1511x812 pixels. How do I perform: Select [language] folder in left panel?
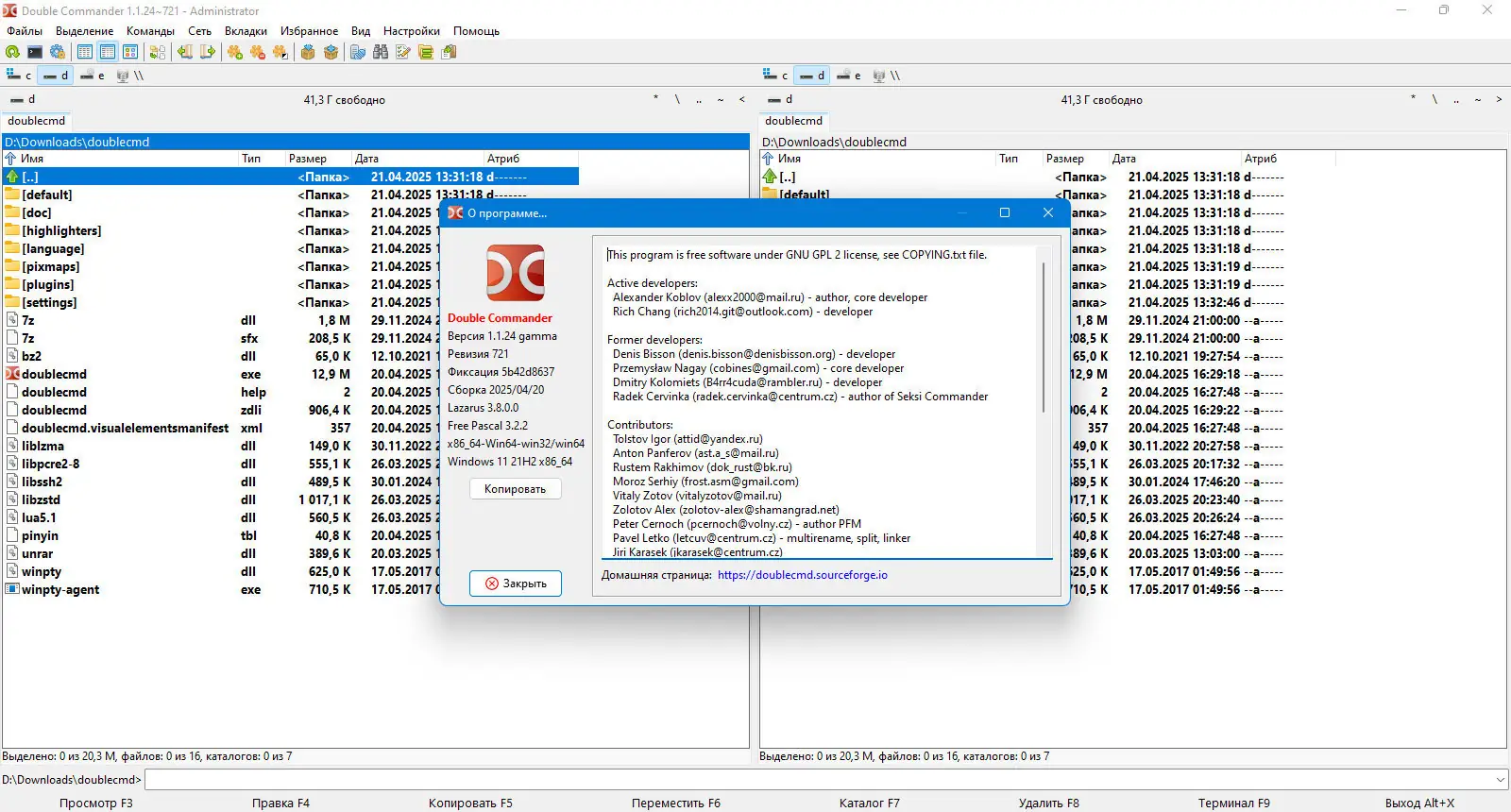pos(53,248)
